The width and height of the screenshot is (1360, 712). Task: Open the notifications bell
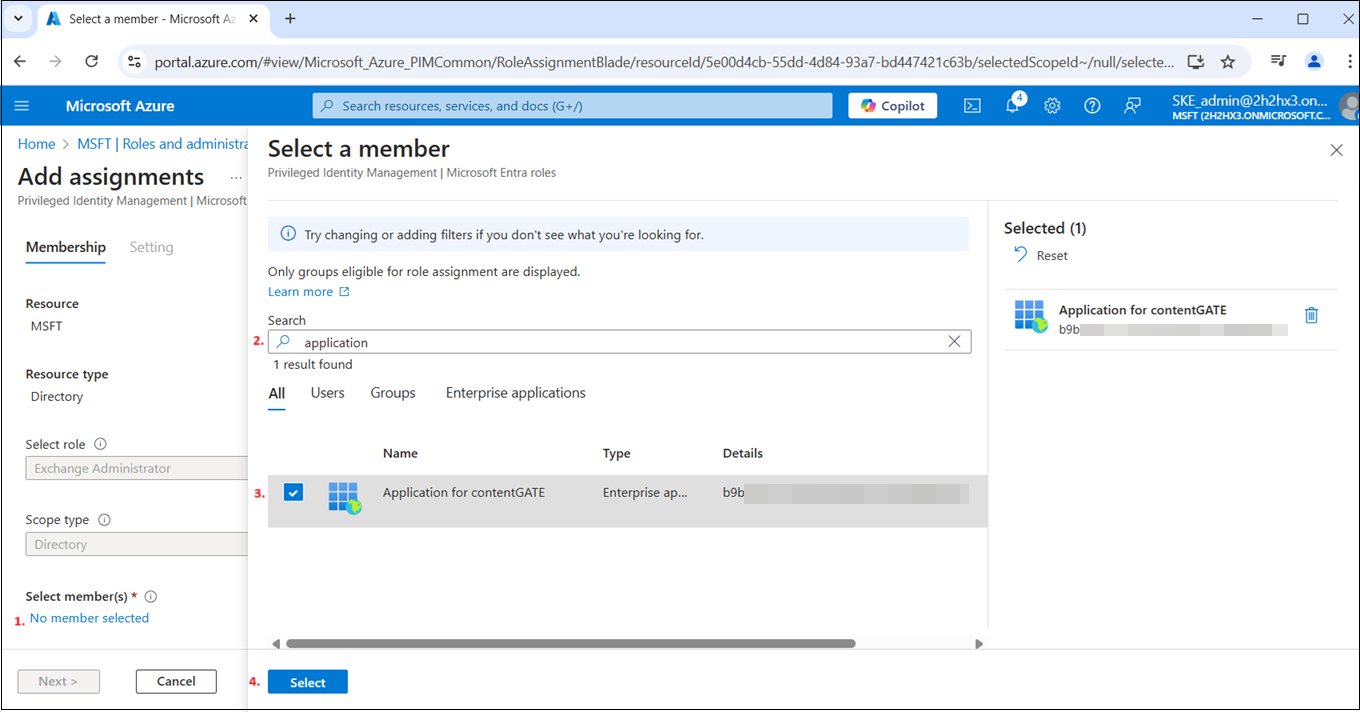point(1012,106)
